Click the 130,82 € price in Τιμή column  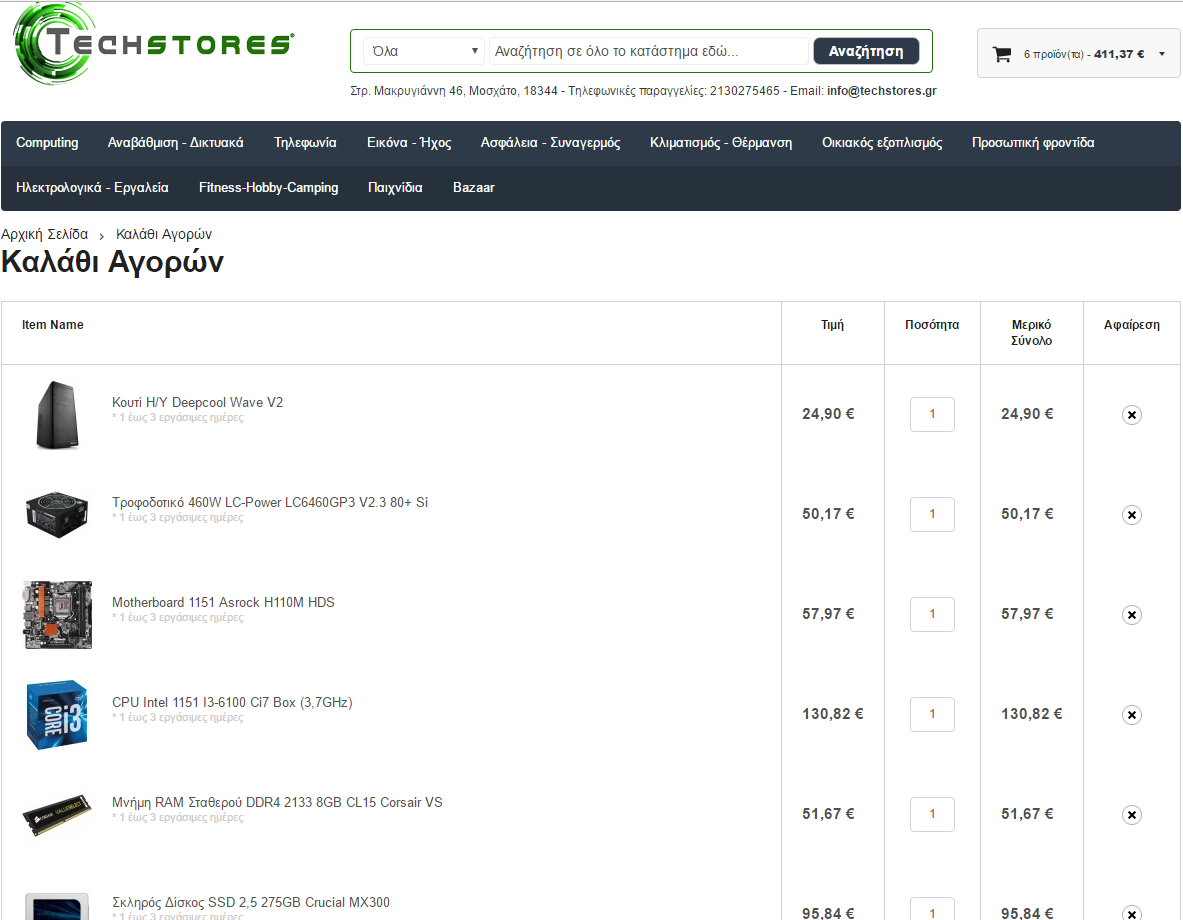[832, 714]
